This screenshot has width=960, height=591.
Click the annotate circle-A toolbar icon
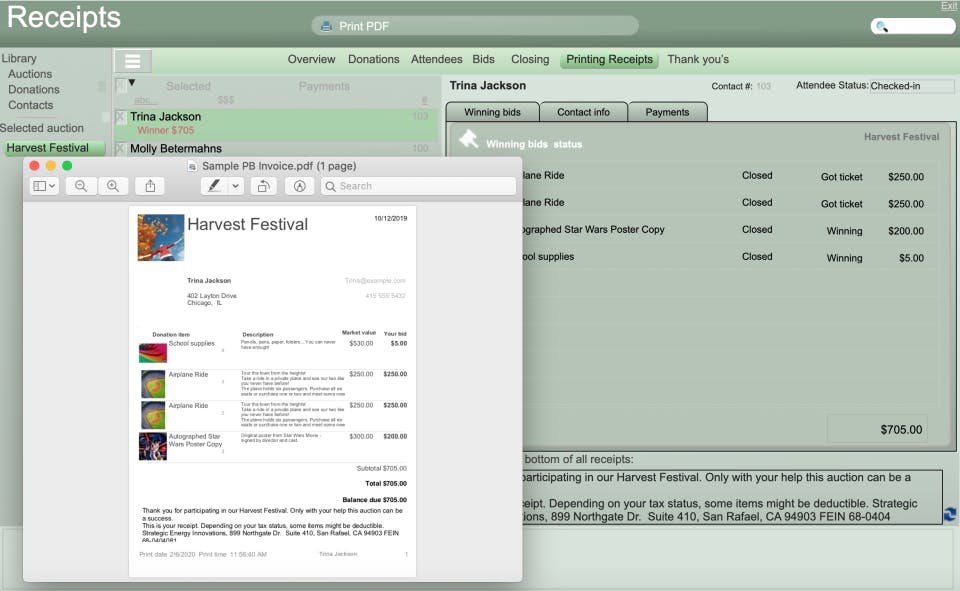(x=299, y=186)
